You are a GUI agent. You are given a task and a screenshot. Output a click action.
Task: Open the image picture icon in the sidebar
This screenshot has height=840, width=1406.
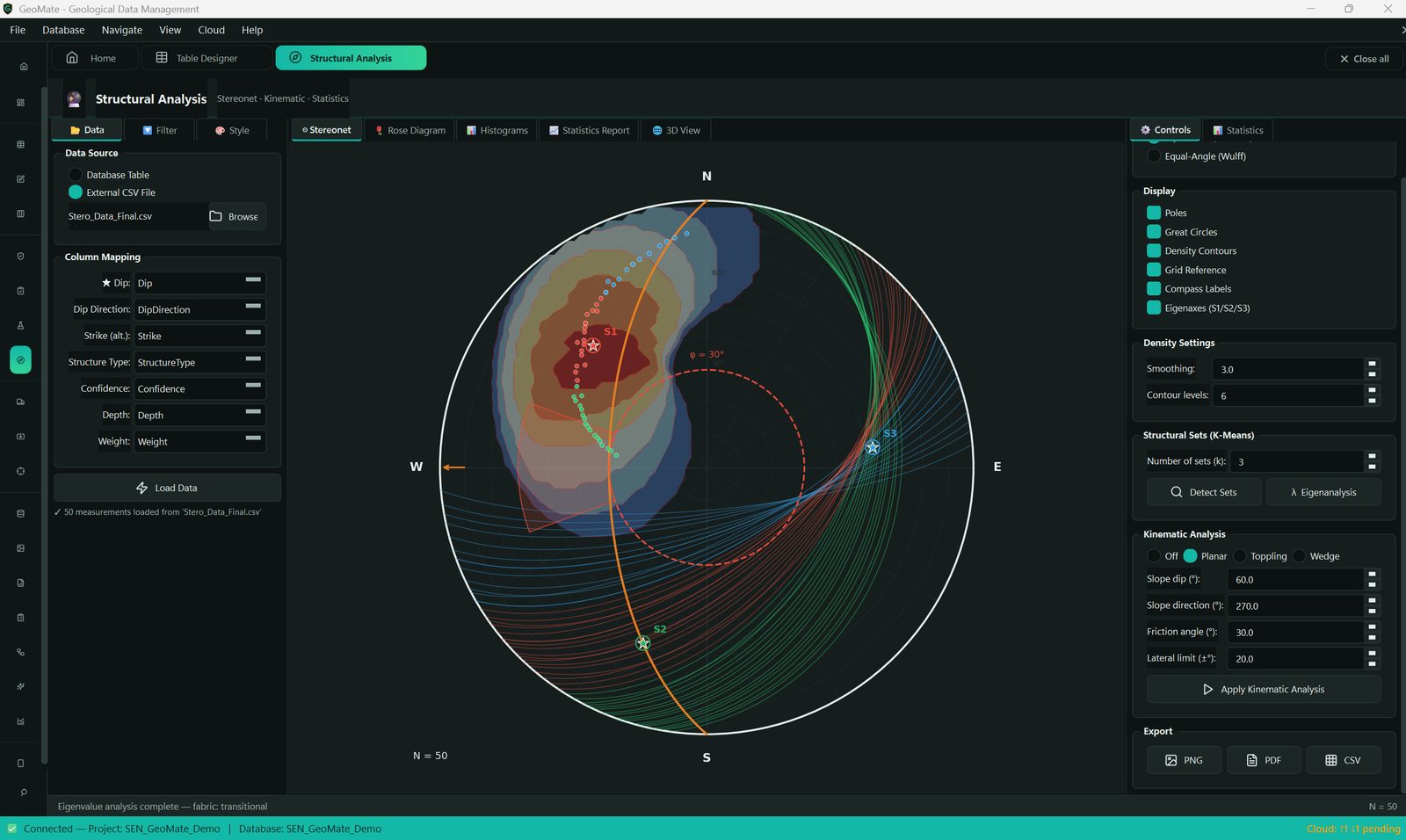(20, 548)
